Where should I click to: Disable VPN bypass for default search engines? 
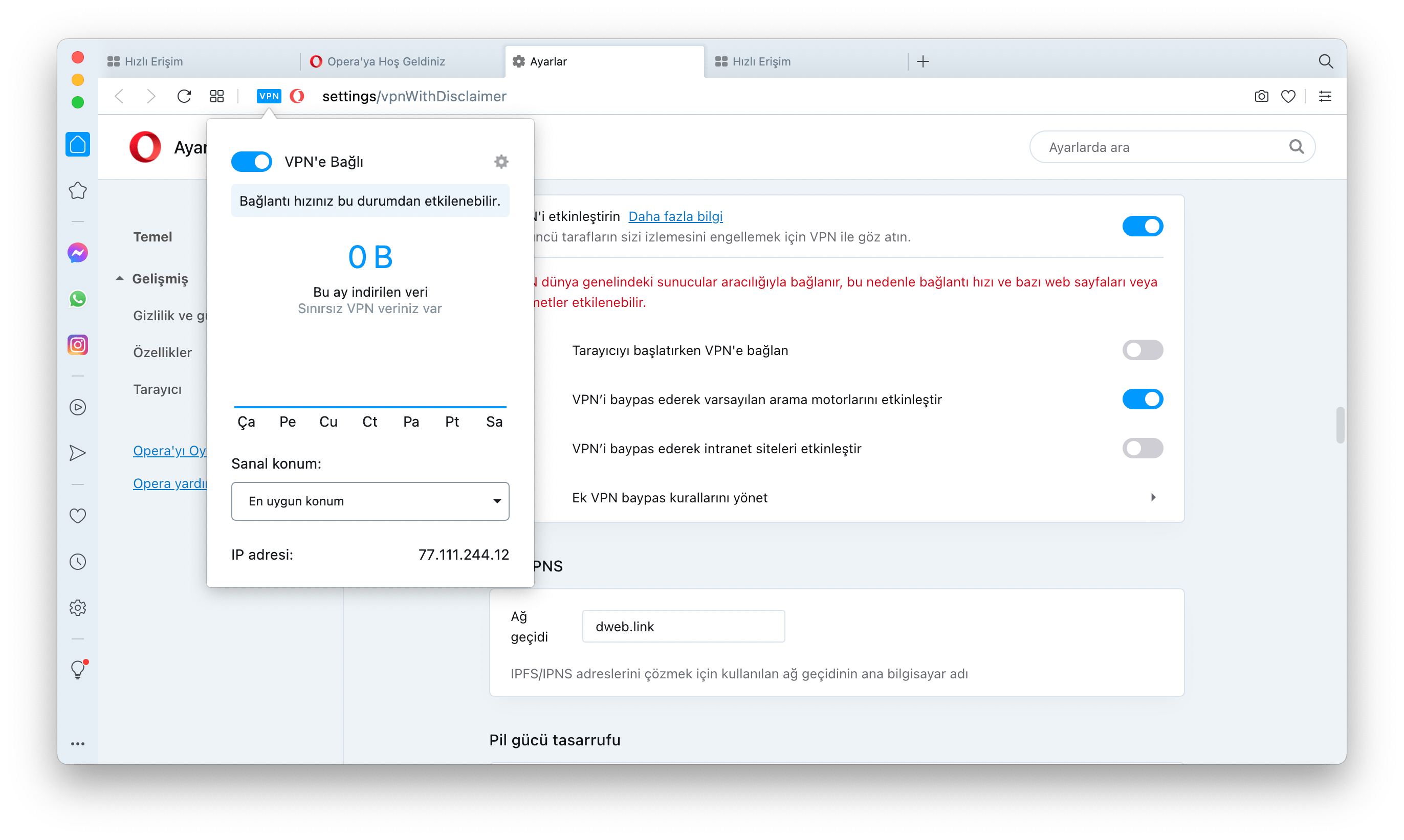[1142, 399]
